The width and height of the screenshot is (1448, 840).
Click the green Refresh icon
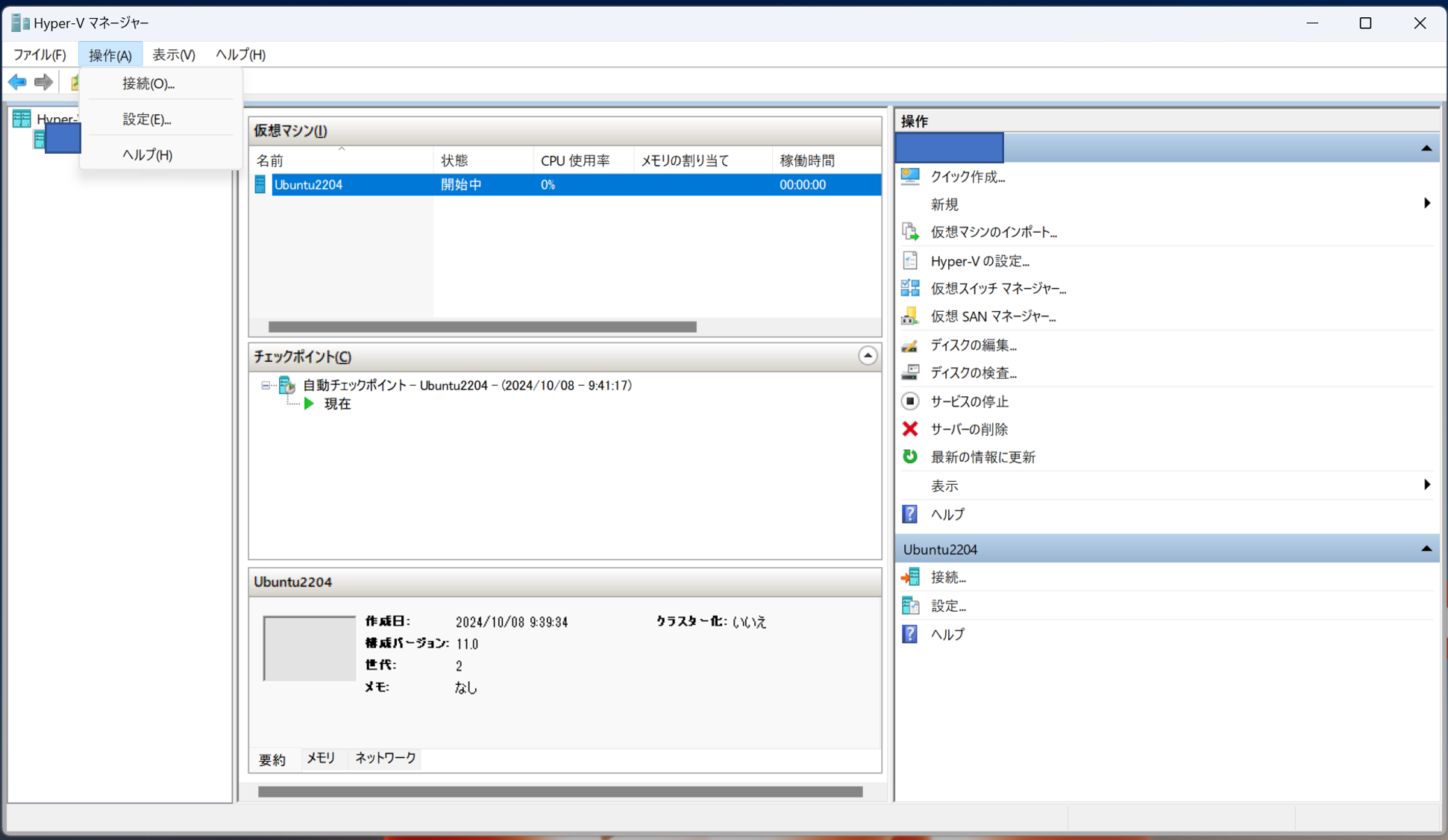click(x=910, y=457)
